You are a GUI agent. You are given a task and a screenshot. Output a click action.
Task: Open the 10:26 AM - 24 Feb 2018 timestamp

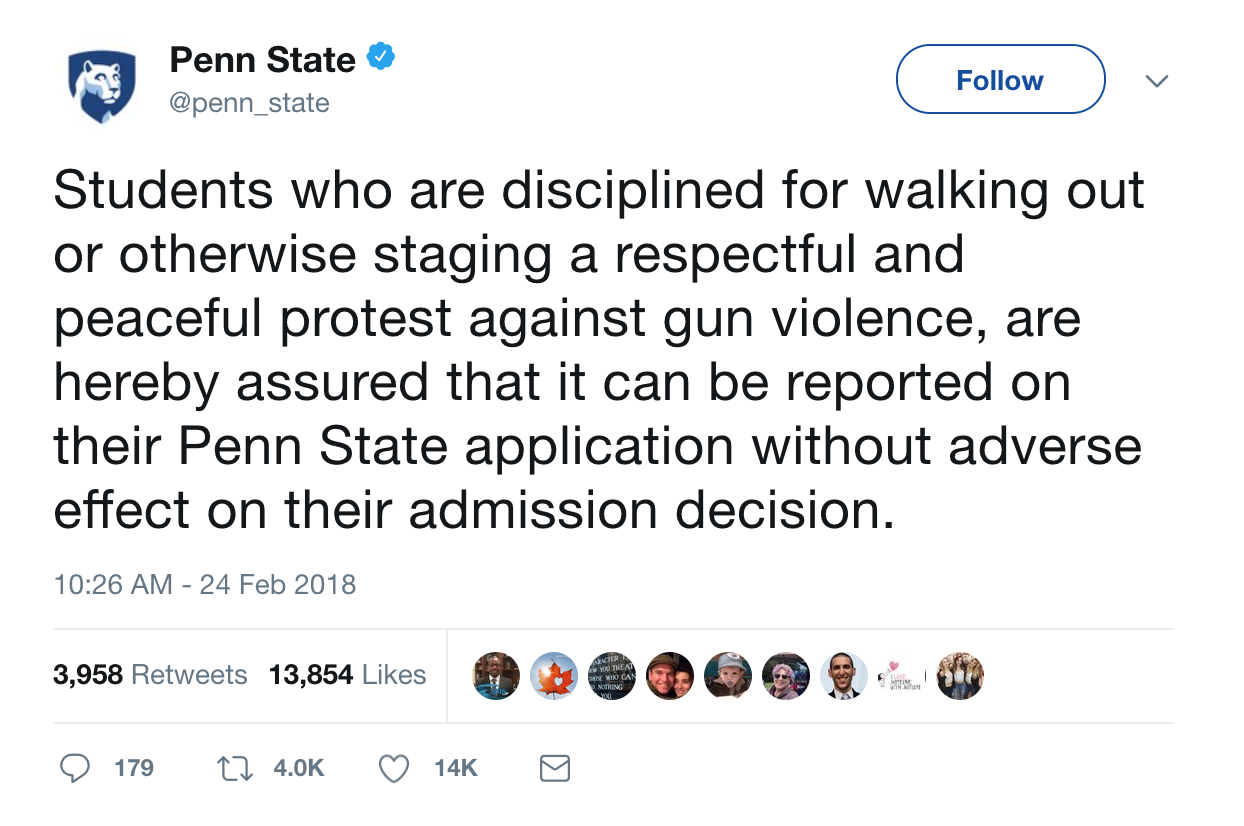click(205, 584)
